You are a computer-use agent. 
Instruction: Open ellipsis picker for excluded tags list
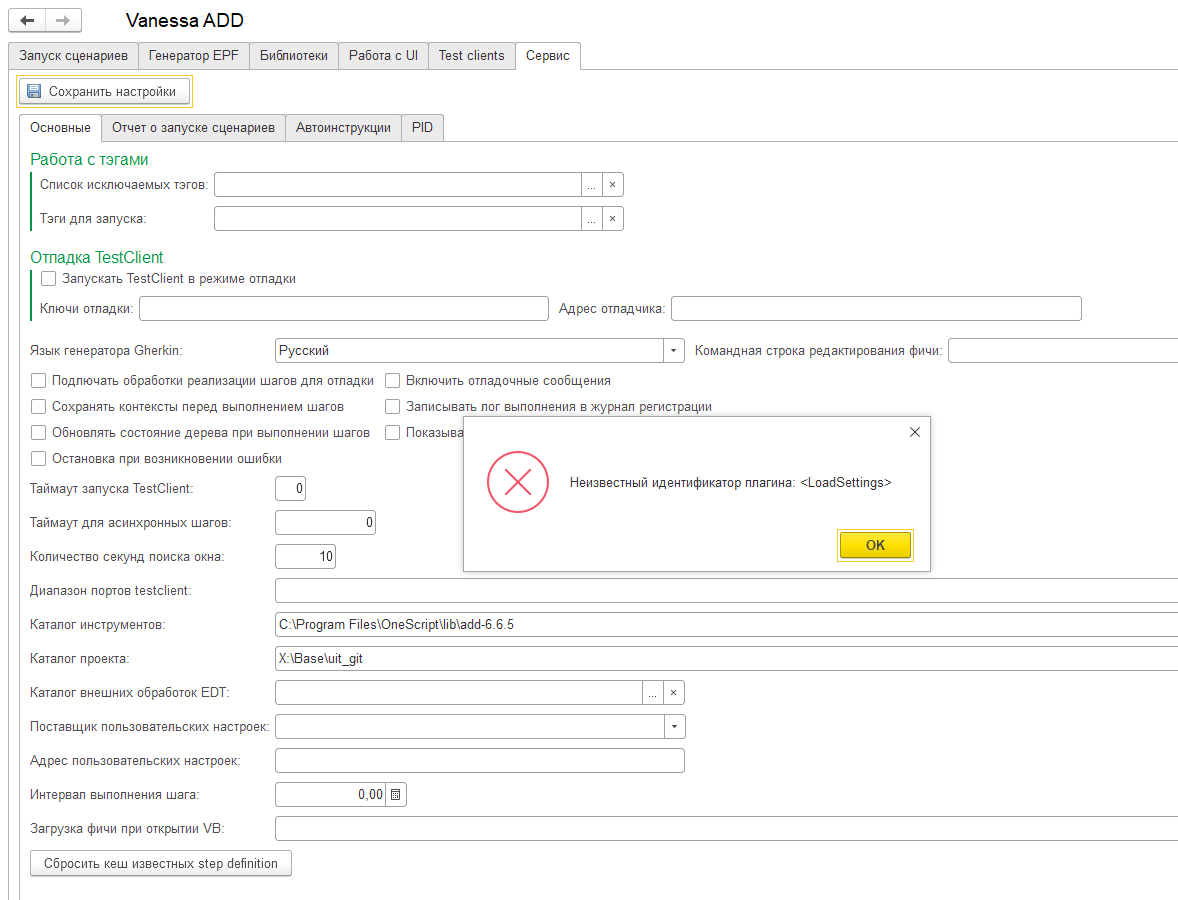[x=591, y=185]
